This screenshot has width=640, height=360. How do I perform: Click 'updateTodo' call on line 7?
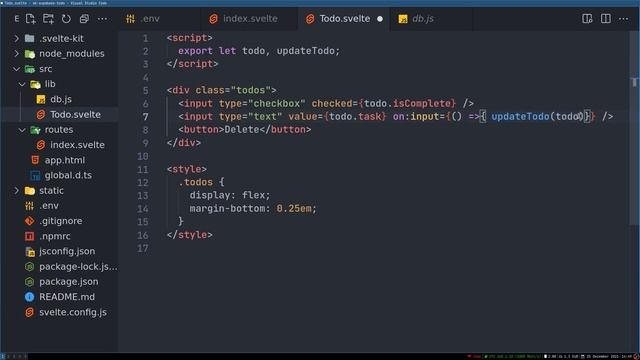click(x=520, y=117)
